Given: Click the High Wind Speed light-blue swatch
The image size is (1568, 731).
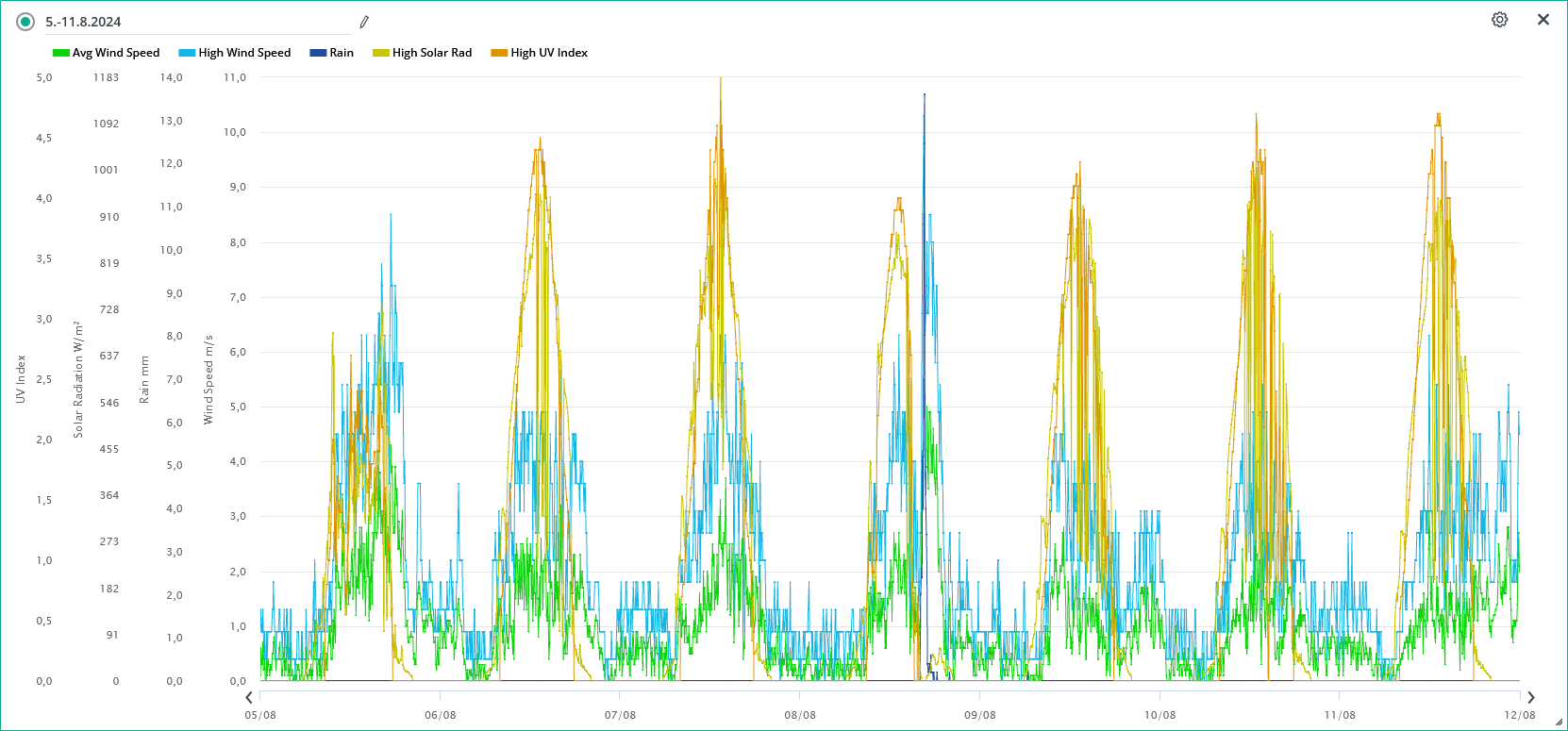Looking at the screenshot, I should (187, 53).
